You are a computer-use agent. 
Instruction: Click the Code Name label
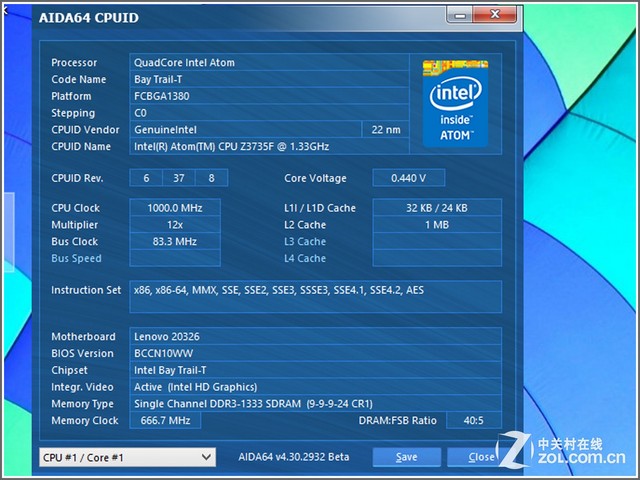(79, 79)
